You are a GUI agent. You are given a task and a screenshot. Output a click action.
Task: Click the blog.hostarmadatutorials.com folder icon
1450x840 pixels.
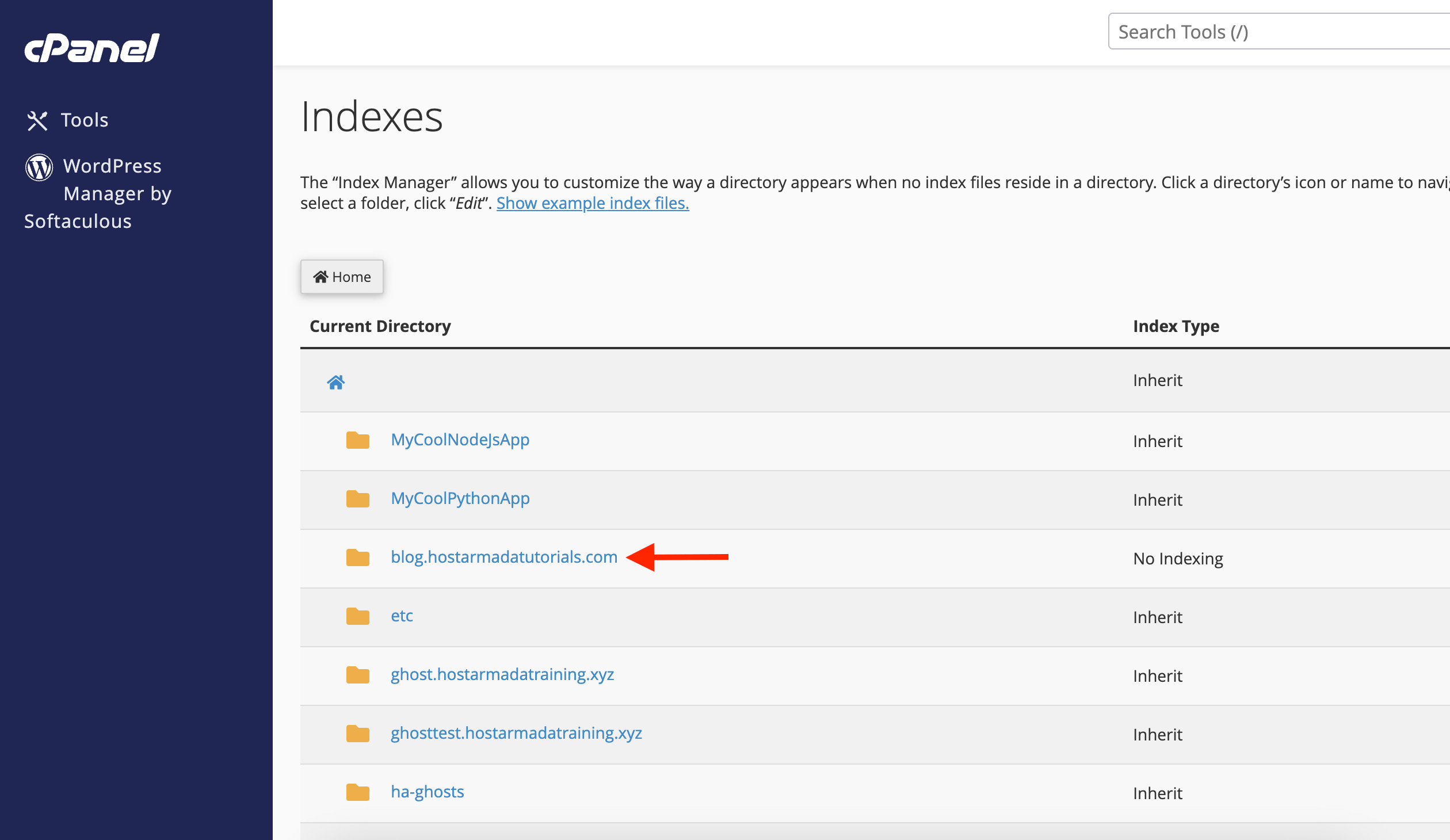(x=358, y=558)
